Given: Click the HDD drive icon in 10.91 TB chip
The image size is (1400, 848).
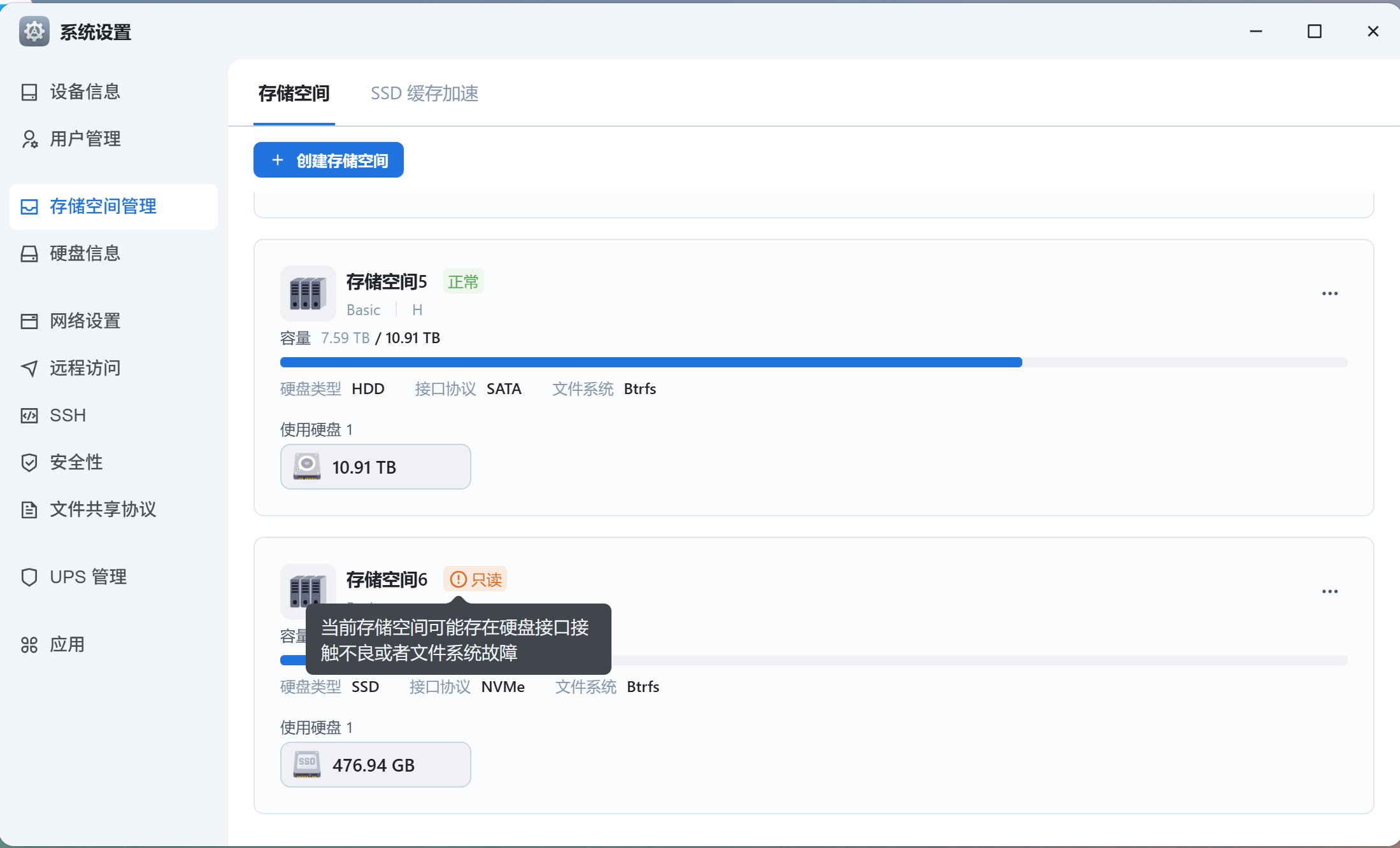Looking at the screenshot, I should click(x=307, y=467).
